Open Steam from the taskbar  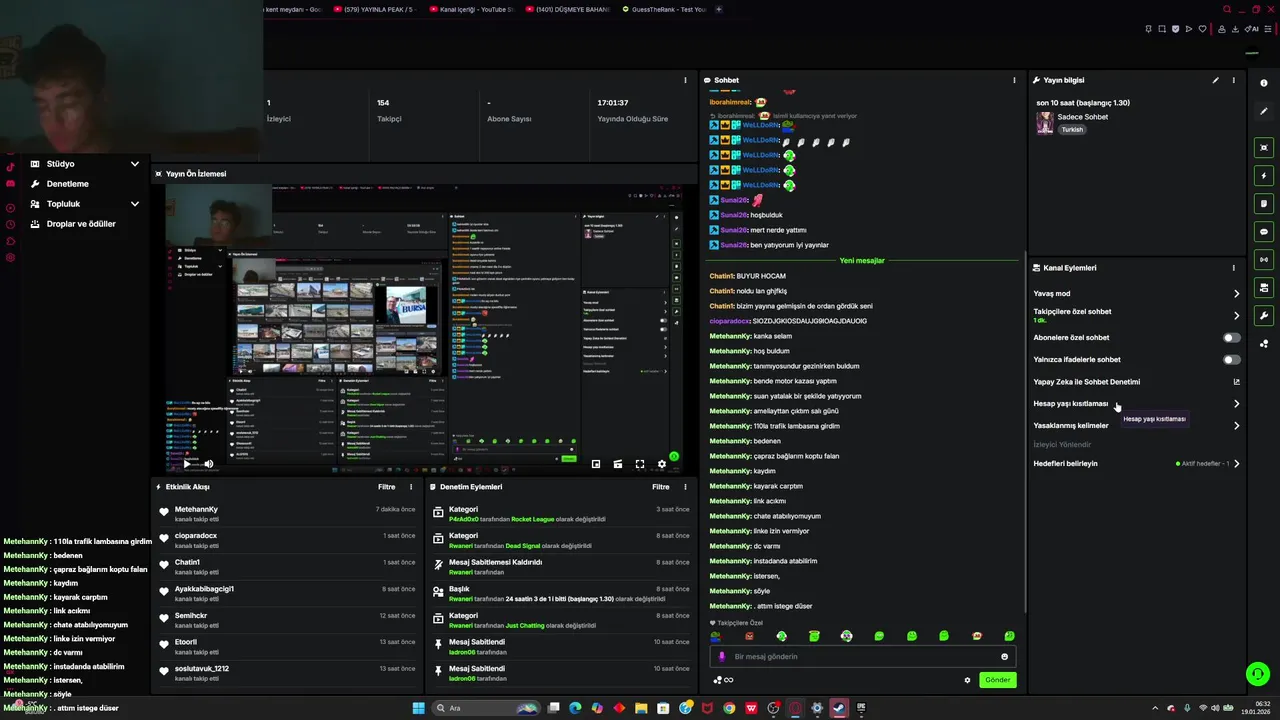[839, 708]
